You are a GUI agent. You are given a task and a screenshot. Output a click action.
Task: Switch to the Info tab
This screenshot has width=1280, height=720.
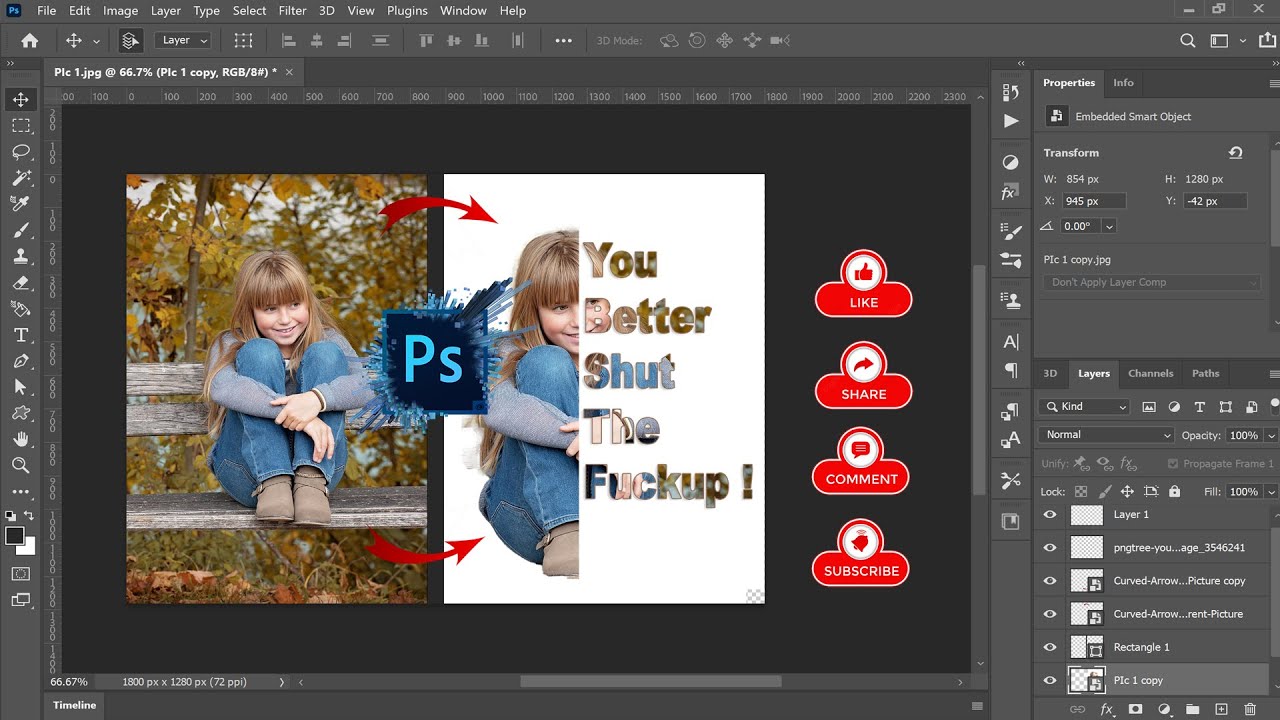click(x=1124, y=83)
